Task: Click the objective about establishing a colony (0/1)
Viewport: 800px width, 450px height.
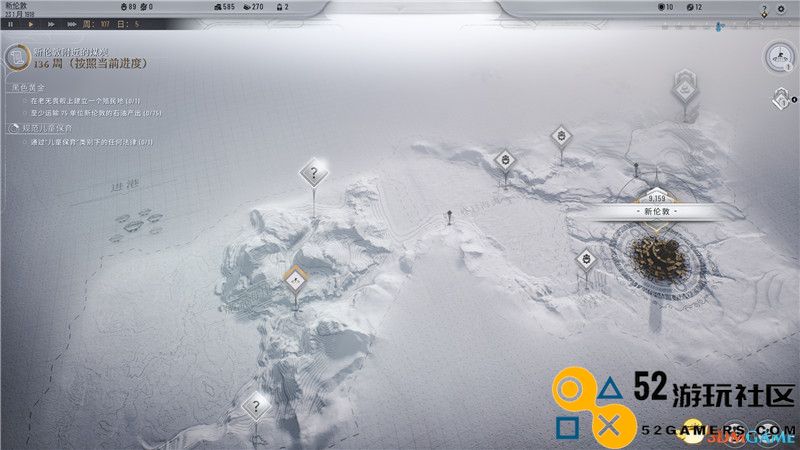Action: [85, 101]
